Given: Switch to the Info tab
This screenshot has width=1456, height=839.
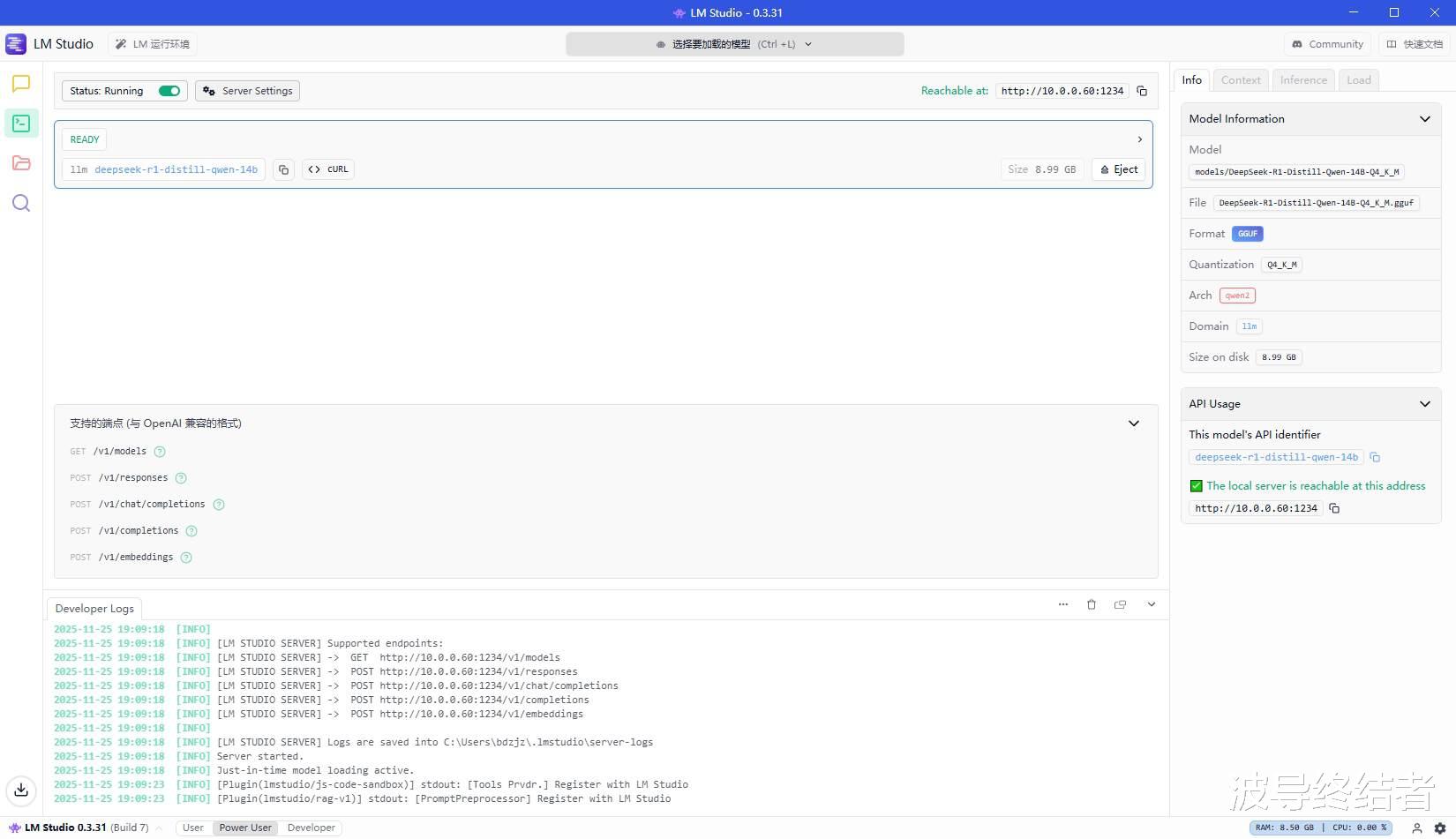Looking at the screenshot, I should [1192, 80].
